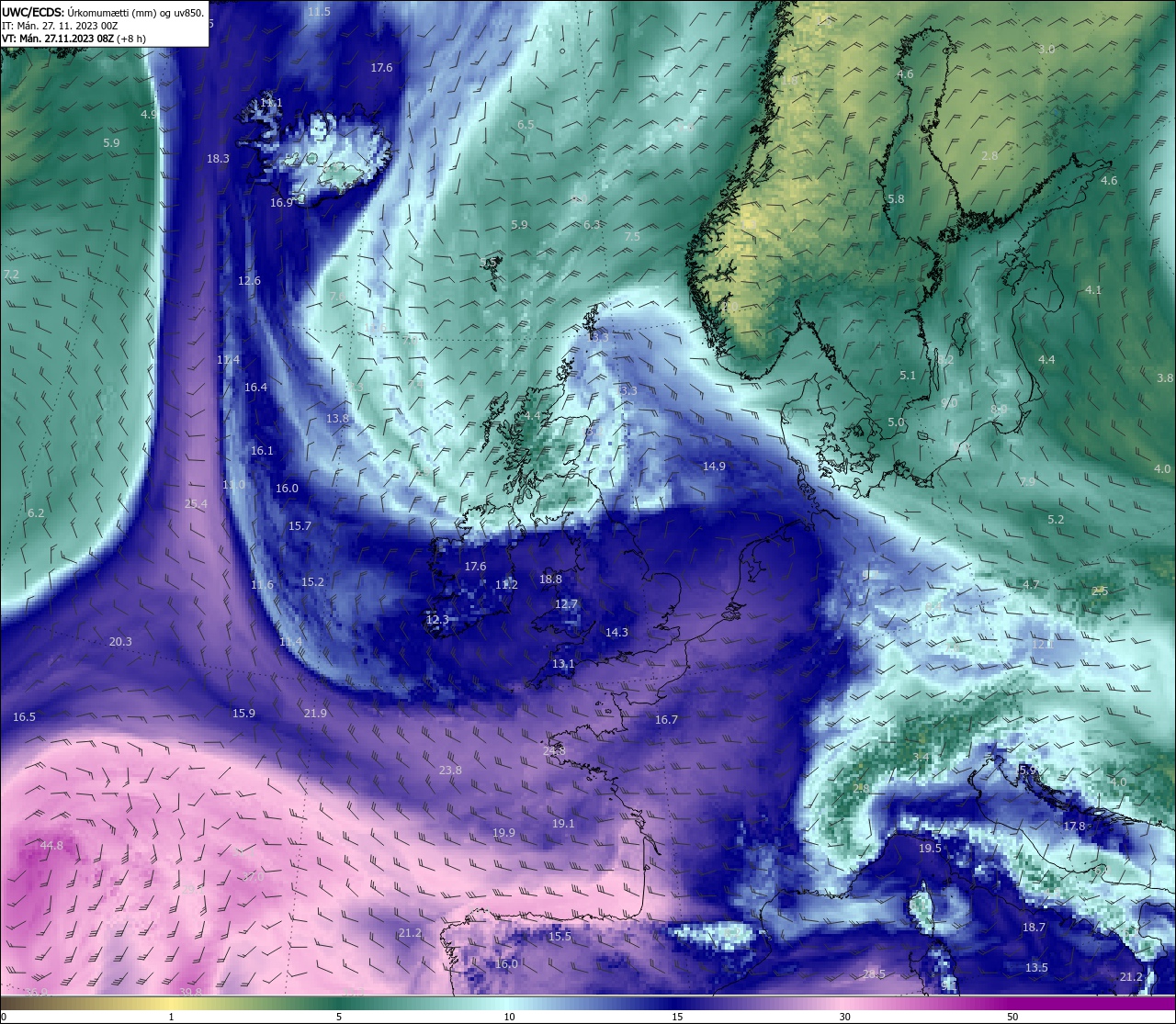Click the 13.1 value label
Screen dimensions: 1176x1024
[x=563, y=663]
